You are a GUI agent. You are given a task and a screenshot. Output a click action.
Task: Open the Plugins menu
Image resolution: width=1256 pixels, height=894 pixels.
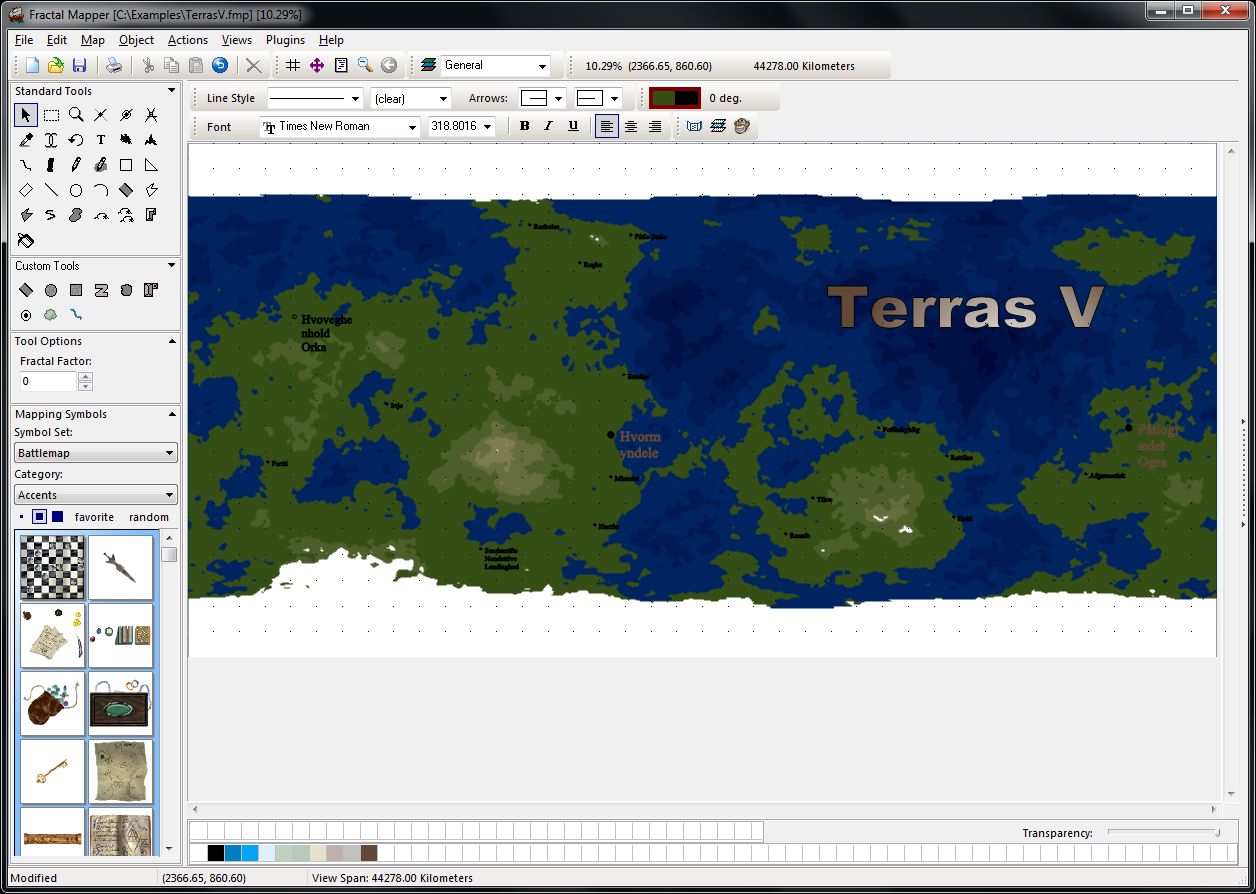point(286,40)
